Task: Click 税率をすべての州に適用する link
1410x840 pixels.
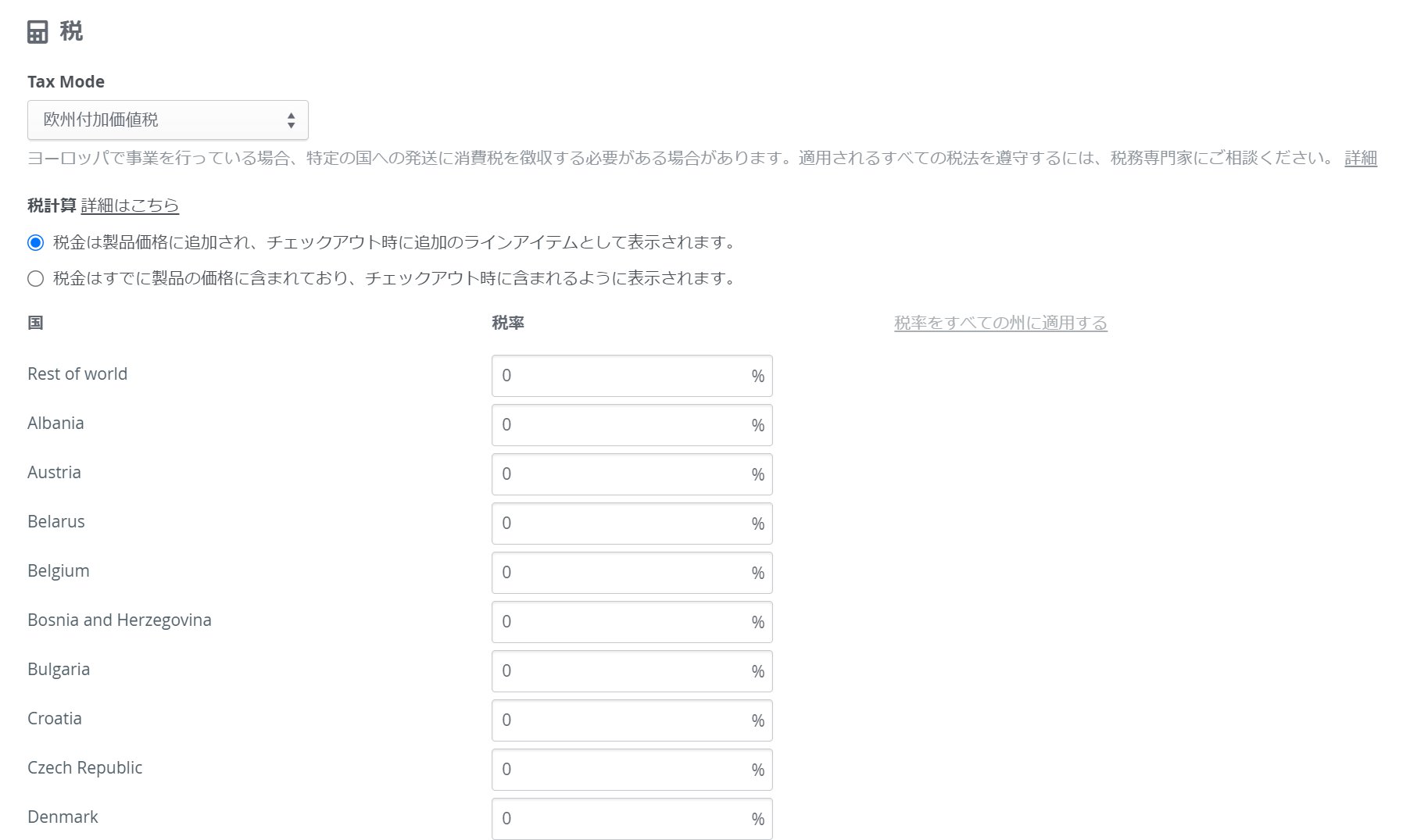Action: click(1000, 323)
